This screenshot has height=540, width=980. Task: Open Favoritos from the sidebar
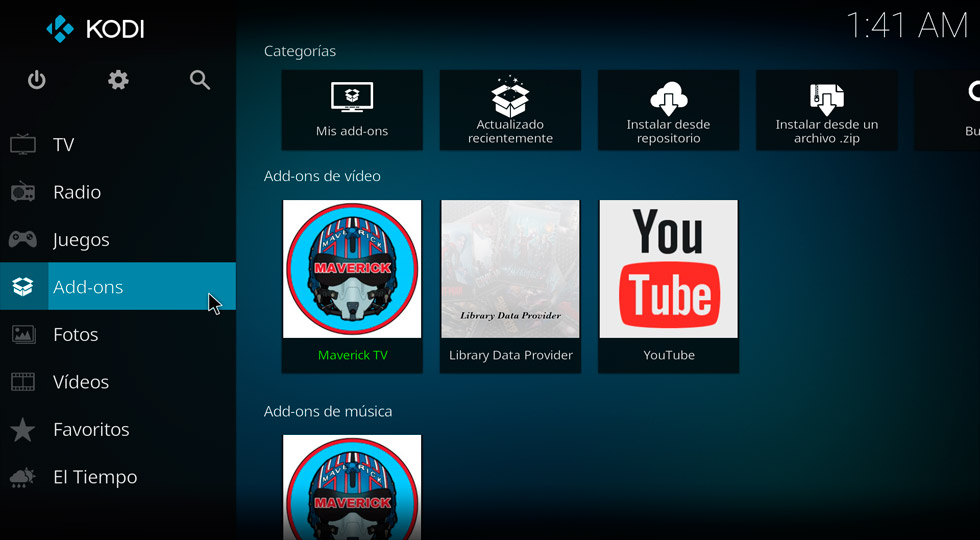(118, 429)
